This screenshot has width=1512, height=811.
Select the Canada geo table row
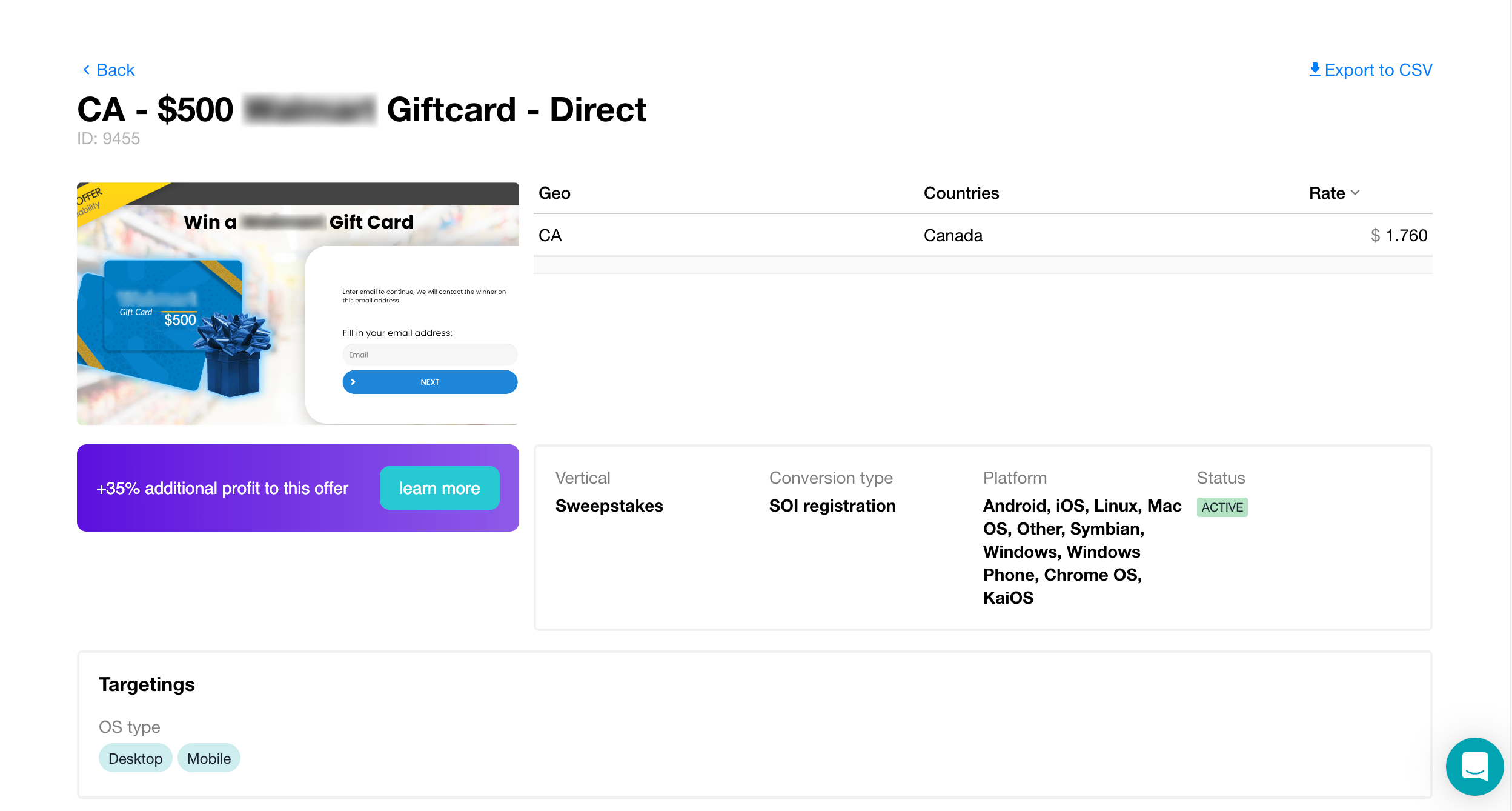(x=982, y=235)
